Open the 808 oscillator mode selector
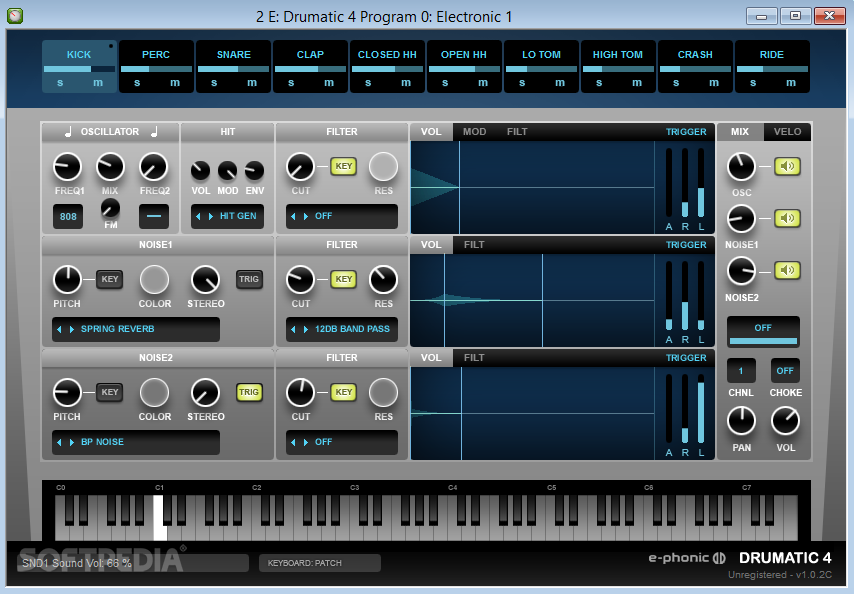854x594 pixels. (68, 216)
